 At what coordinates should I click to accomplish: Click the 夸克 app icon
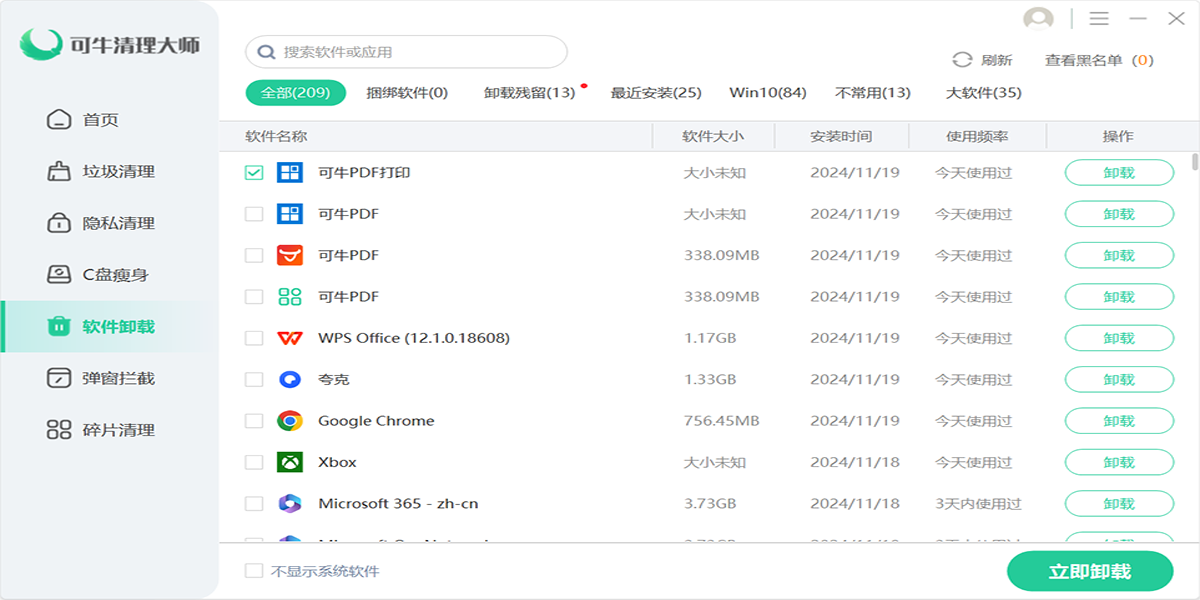click(x=290, y=379)
